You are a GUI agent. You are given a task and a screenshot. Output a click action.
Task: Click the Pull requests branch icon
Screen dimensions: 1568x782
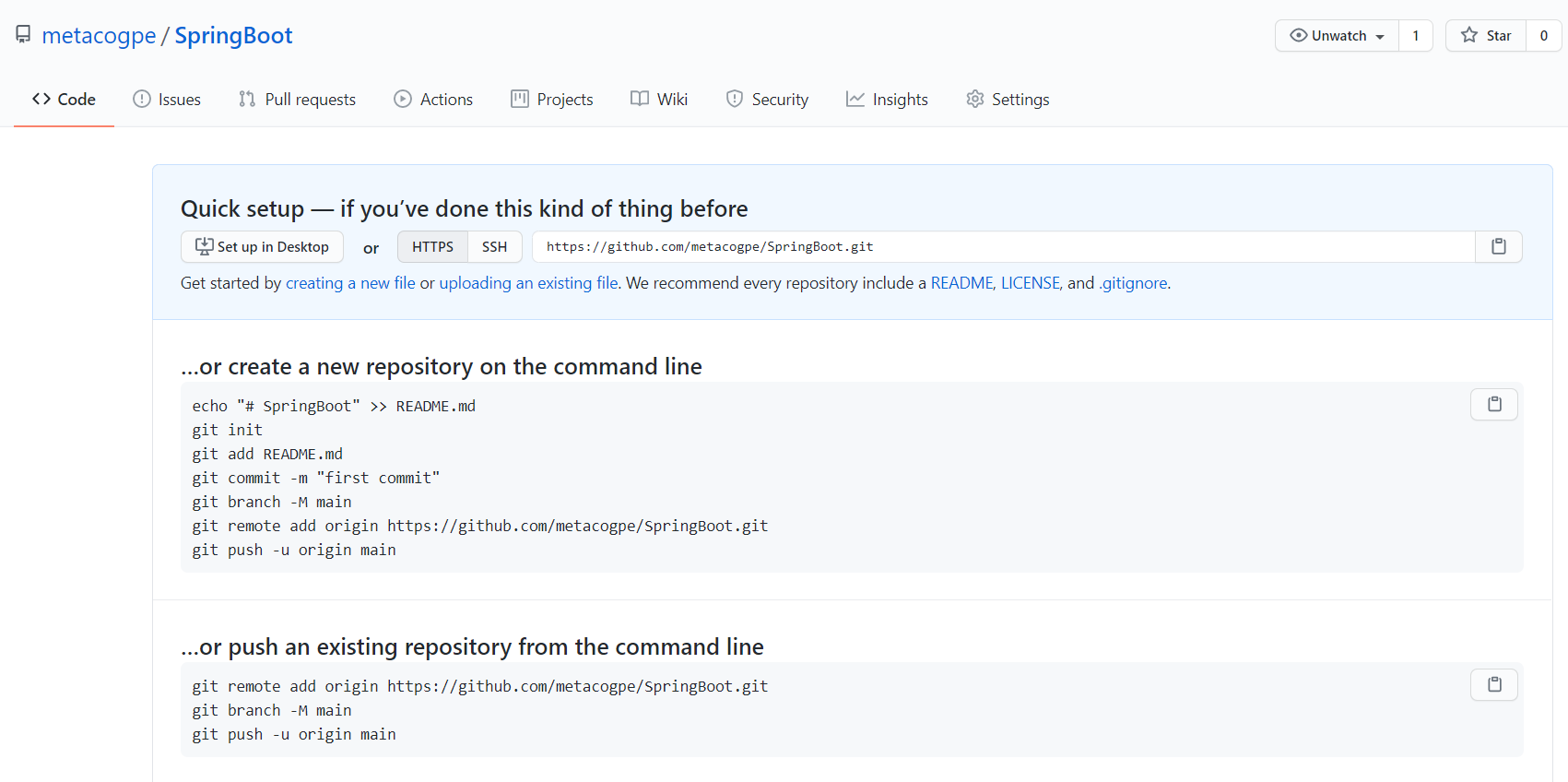246,99
